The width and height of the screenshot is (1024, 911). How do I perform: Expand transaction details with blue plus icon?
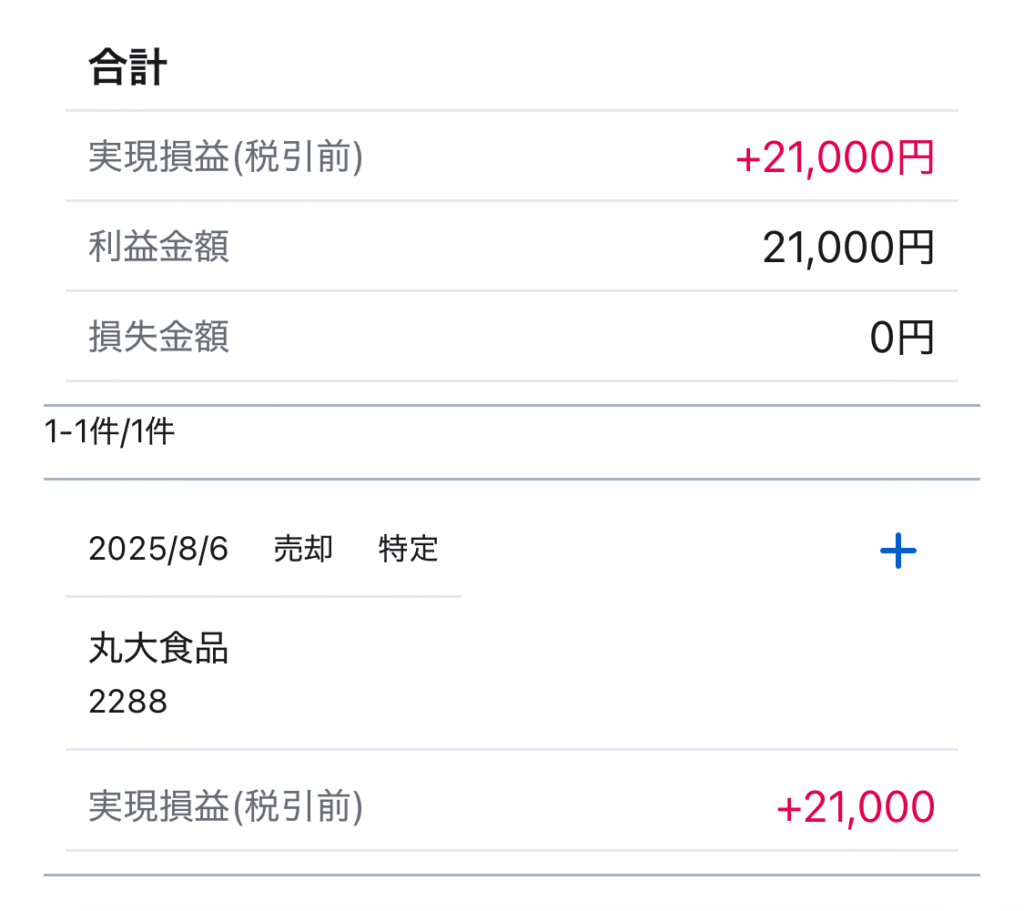(898, 551)
